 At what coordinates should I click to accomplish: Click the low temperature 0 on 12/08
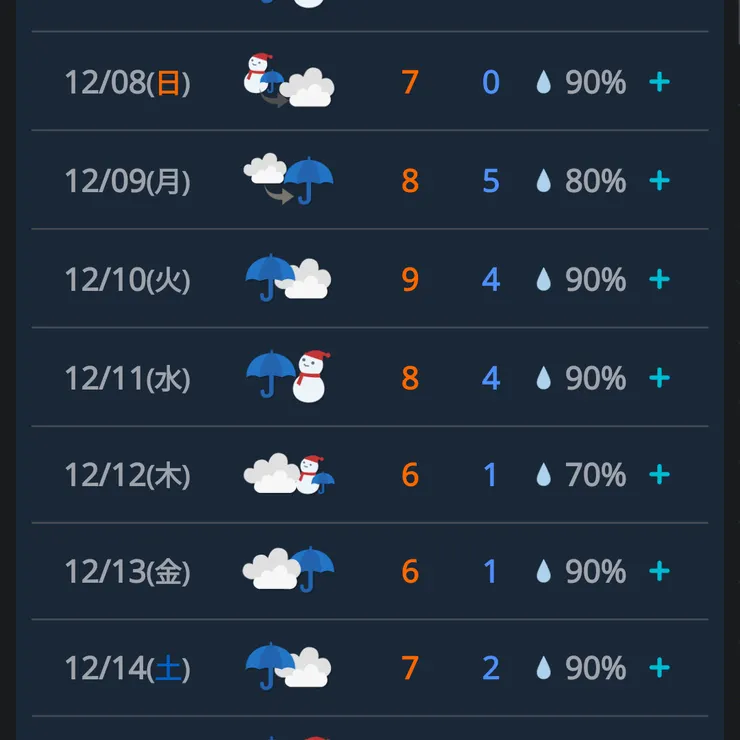pyautogui.click(x=490, y=82)
